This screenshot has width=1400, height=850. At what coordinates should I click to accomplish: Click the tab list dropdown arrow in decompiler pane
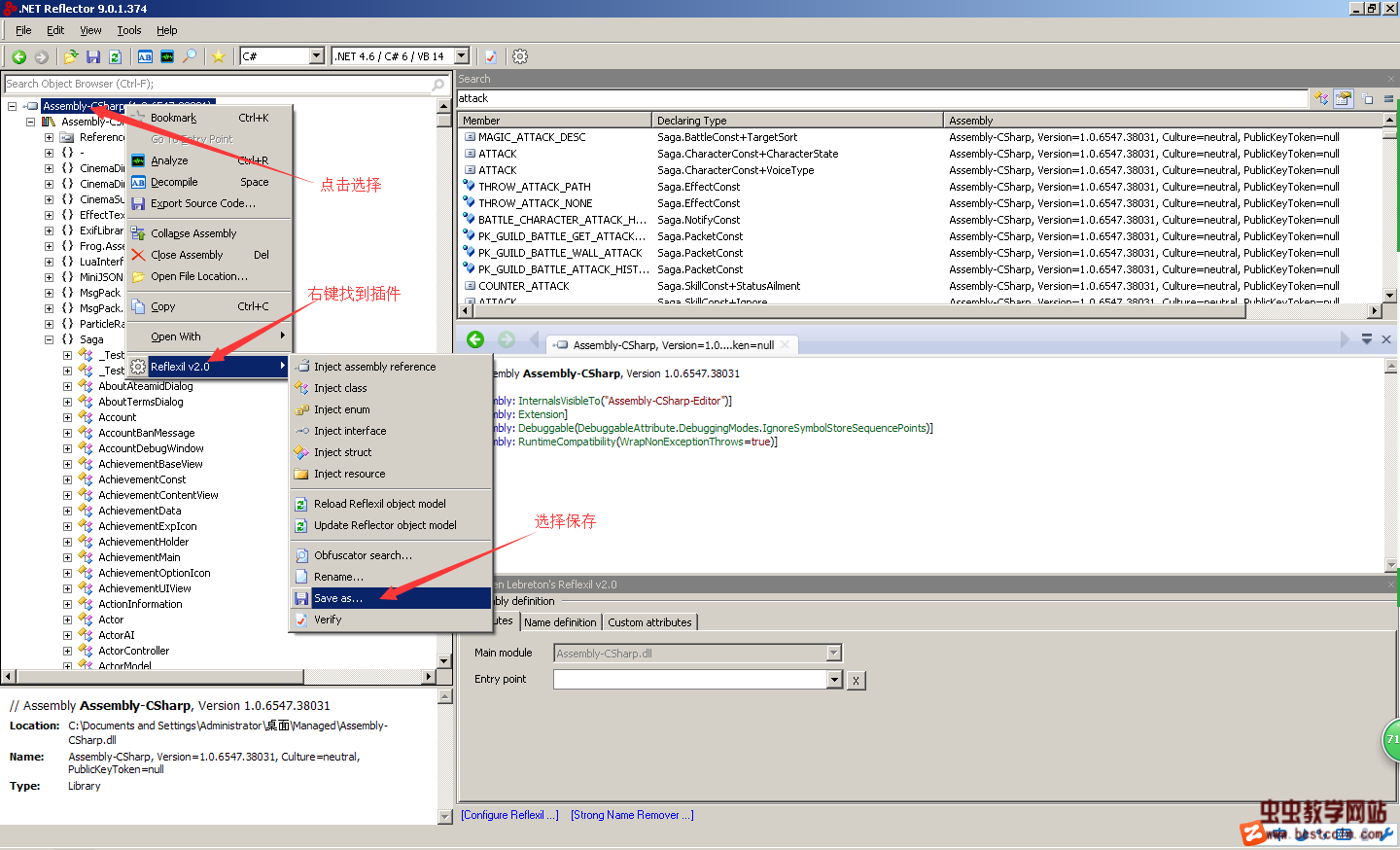[1367, 339]
